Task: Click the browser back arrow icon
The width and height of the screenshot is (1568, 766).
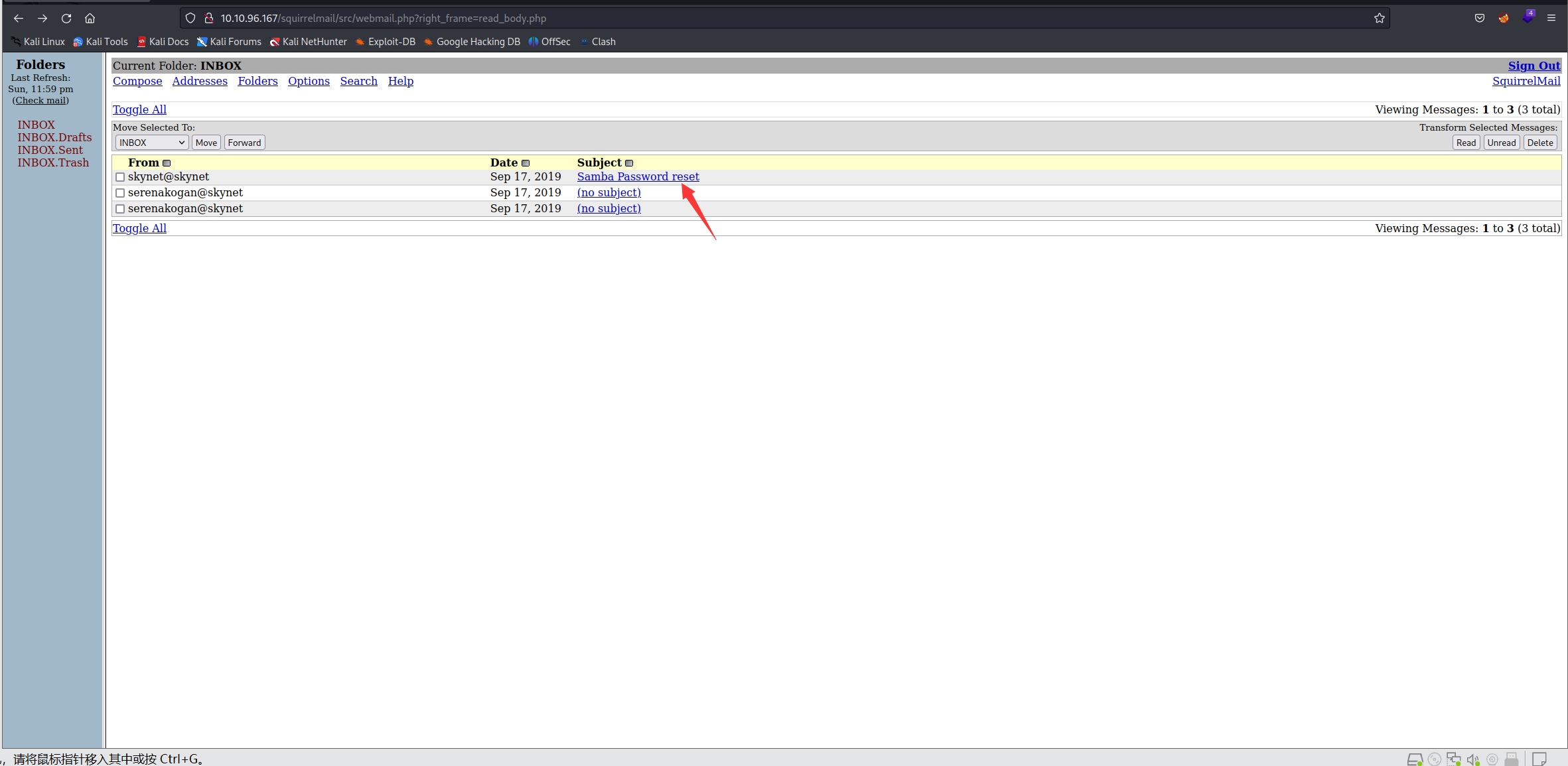Action: [x=19, y=18]
